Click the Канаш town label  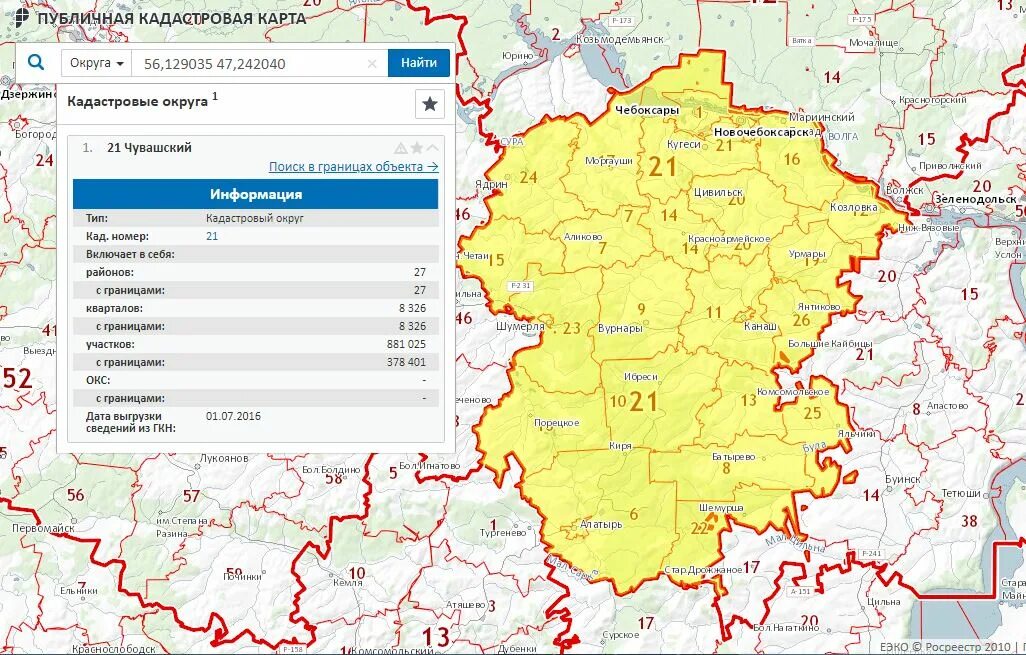(x=760, y=326)
